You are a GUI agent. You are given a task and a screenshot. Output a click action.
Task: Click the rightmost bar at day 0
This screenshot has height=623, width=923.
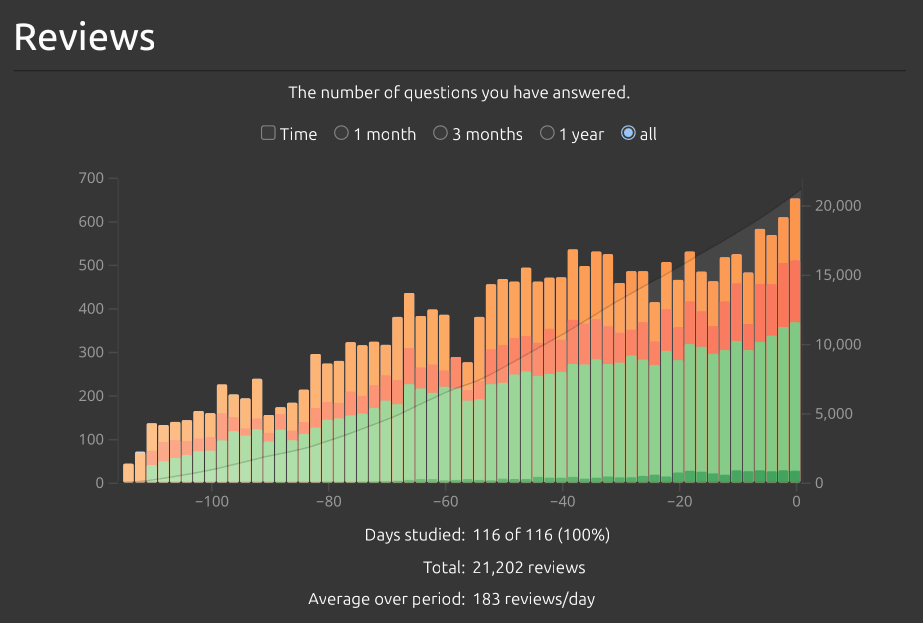tap(795, 340)
